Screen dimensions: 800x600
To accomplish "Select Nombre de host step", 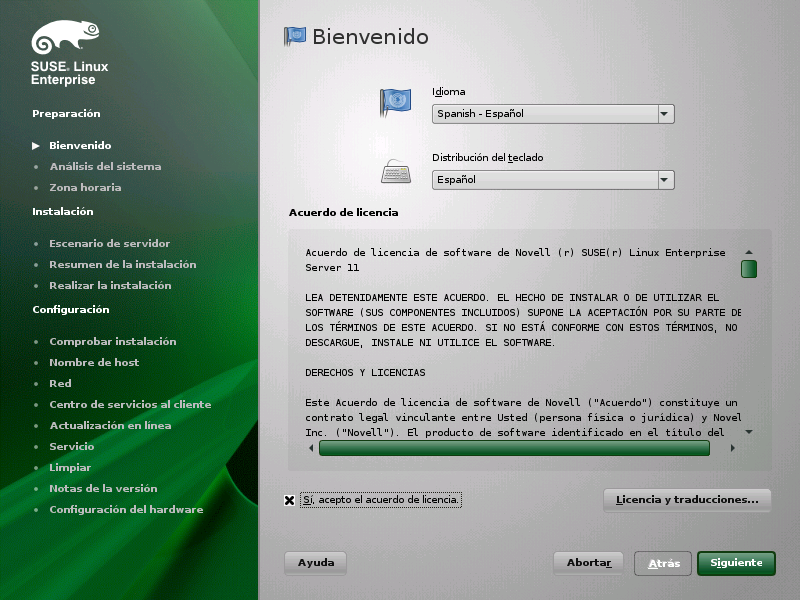I will tap(94, 362).
